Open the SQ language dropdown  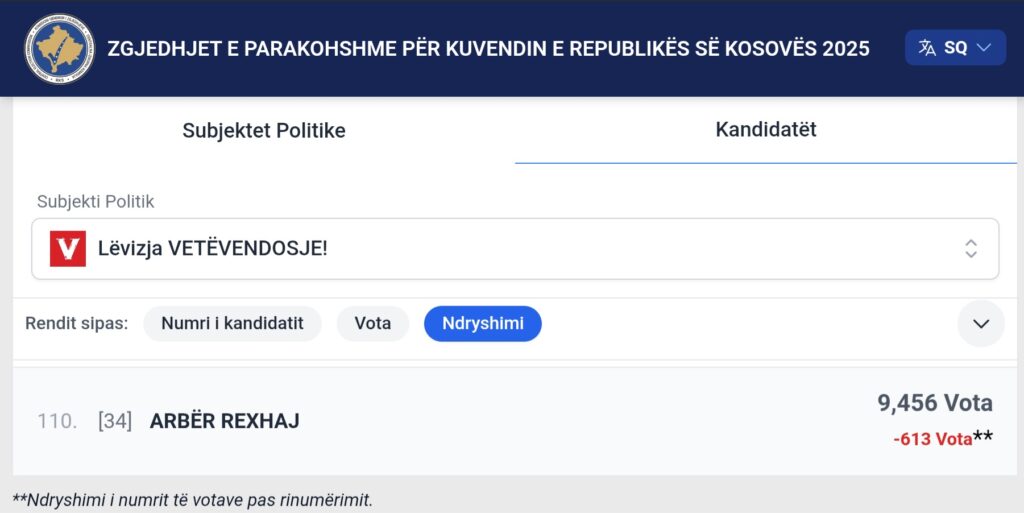955,48
